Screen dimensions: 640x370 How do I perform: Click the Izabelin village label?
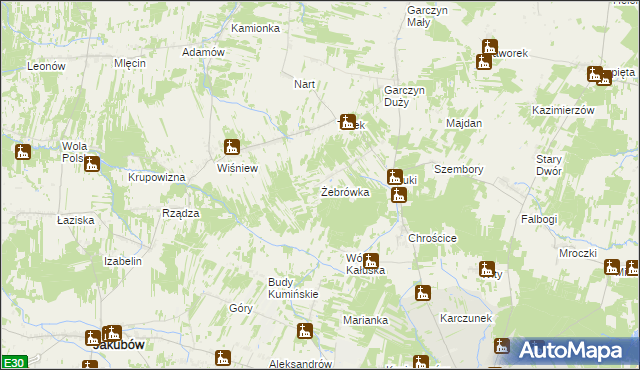pos(123,261)
